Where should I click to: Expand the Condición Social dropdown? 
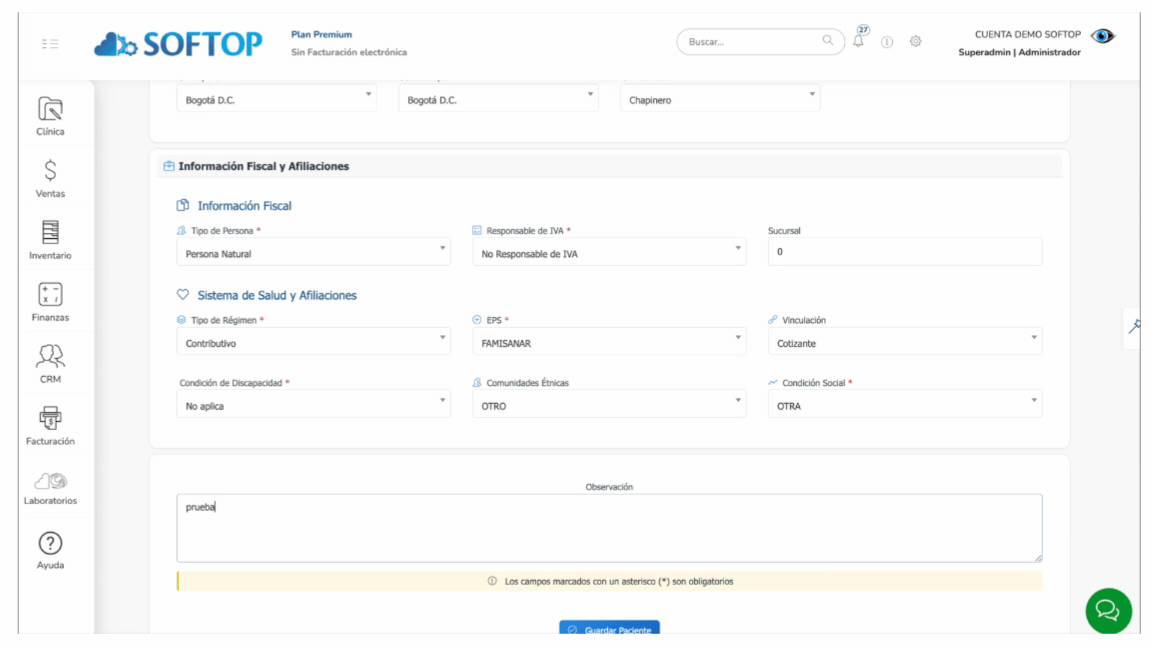pos(904,405)
